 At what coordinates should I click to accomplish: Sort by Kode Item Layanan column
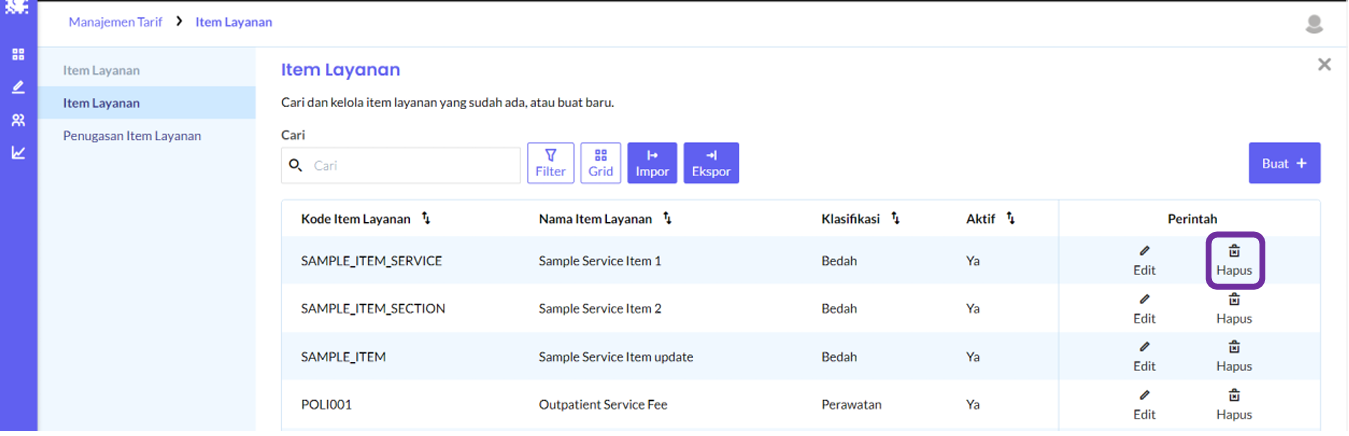click(426, 218)
